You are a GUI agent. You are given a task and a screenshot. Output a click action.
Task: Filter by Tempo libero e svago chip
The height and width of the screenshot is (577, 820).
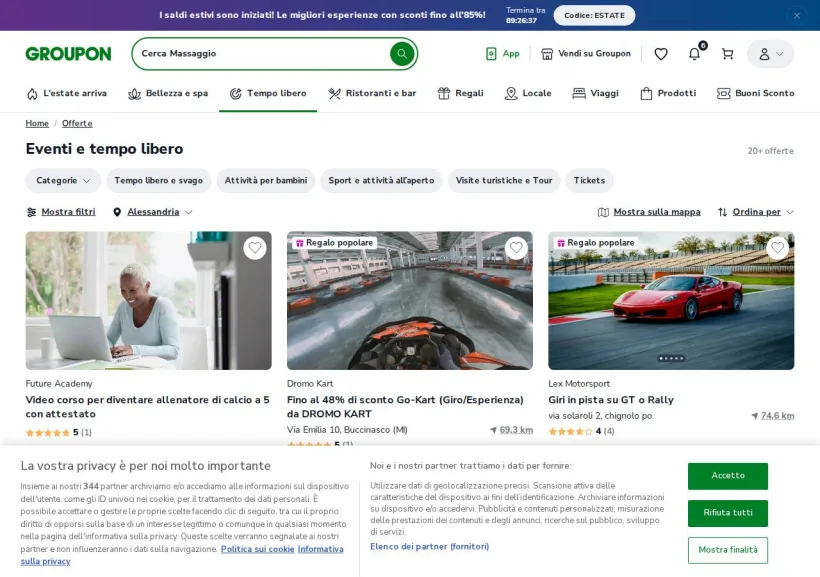tap(158, 180)
